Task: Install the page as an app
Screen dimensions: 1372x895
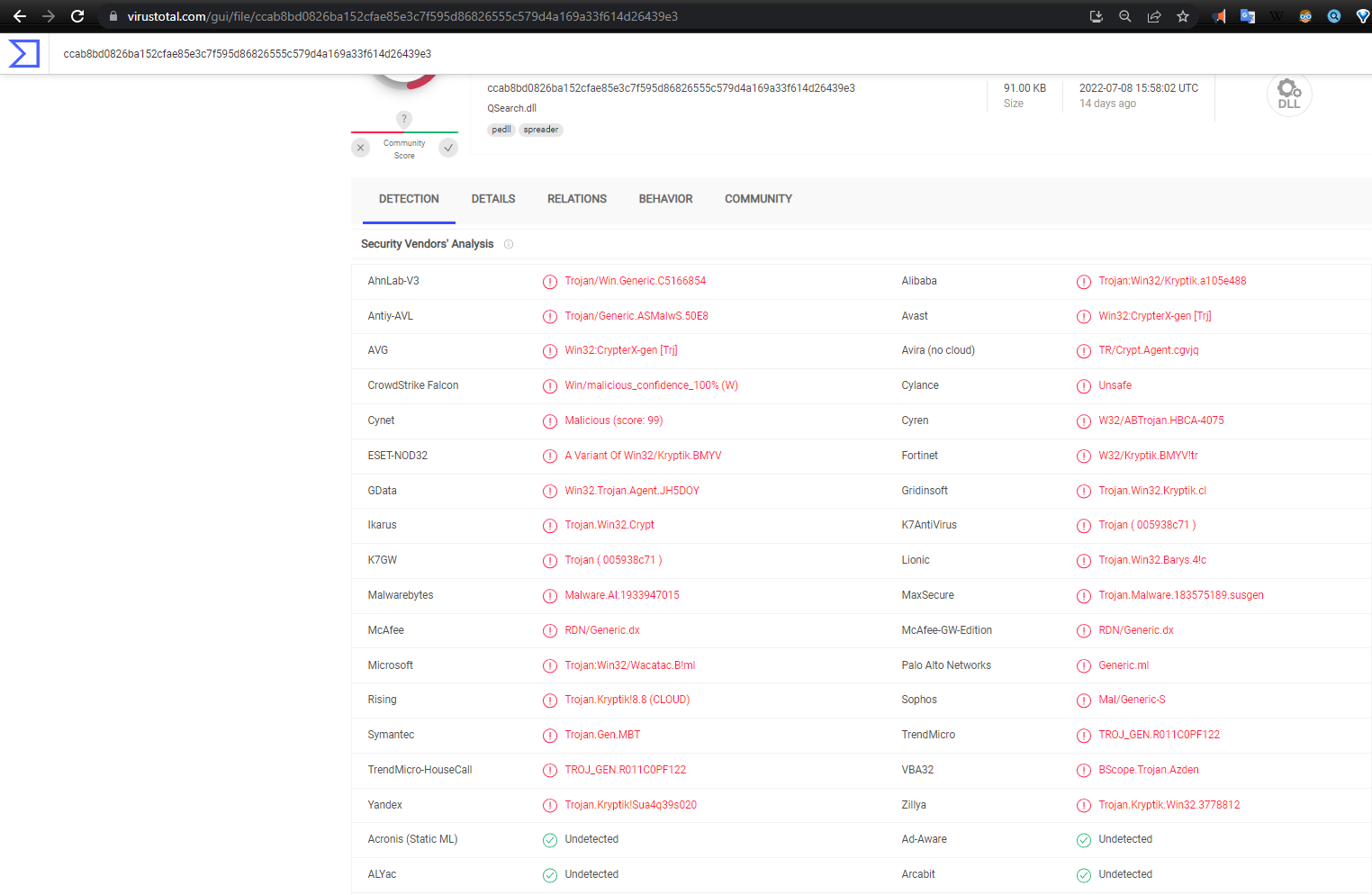Action: coord(1097,16)
